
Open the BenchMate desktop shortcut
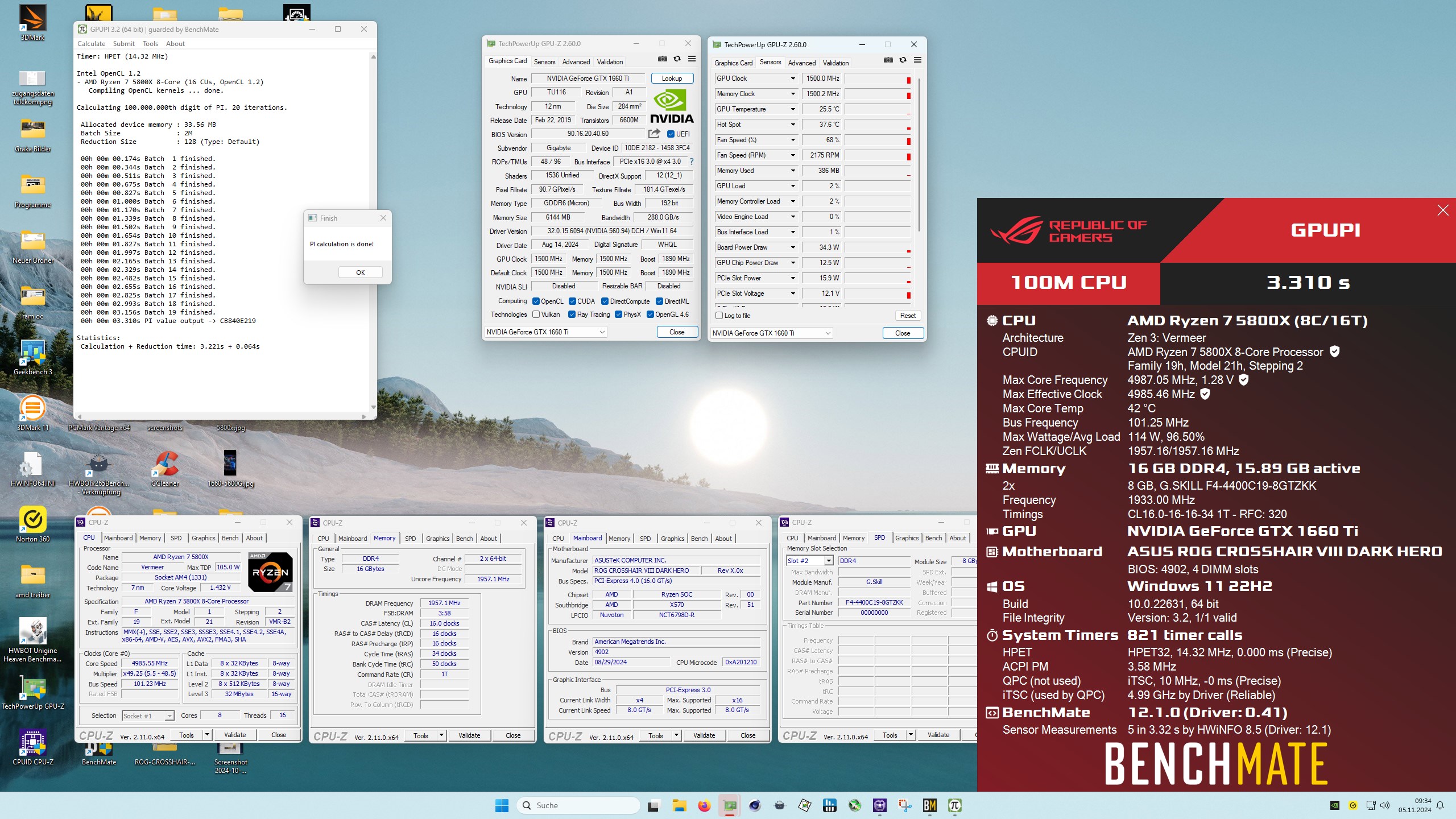tap(99, 754)
